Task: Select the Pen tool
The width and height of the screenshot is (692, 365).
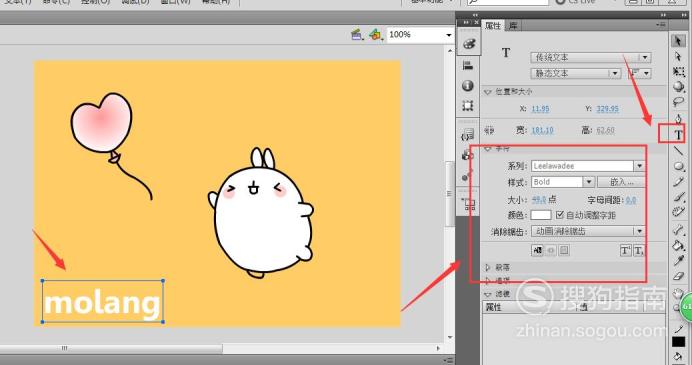Action: click(x=678, y=119)
